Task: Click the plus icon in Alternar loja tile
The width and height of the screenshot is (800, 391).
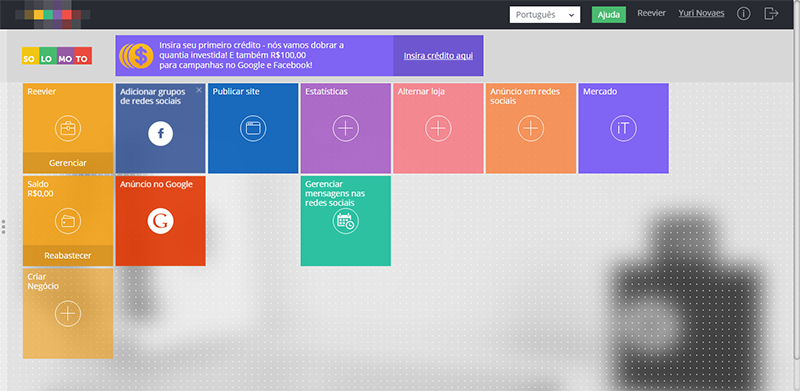Action: pos(438,128)
